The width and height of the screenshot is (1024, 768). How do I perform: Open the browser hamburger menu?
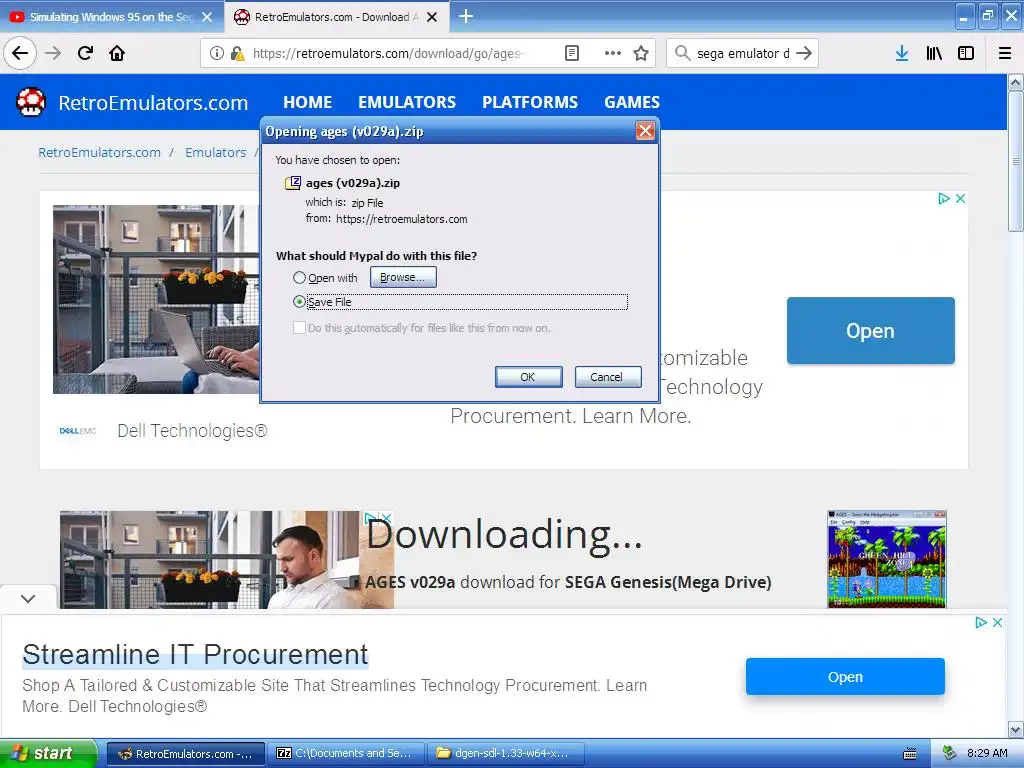click(1005, 53)
